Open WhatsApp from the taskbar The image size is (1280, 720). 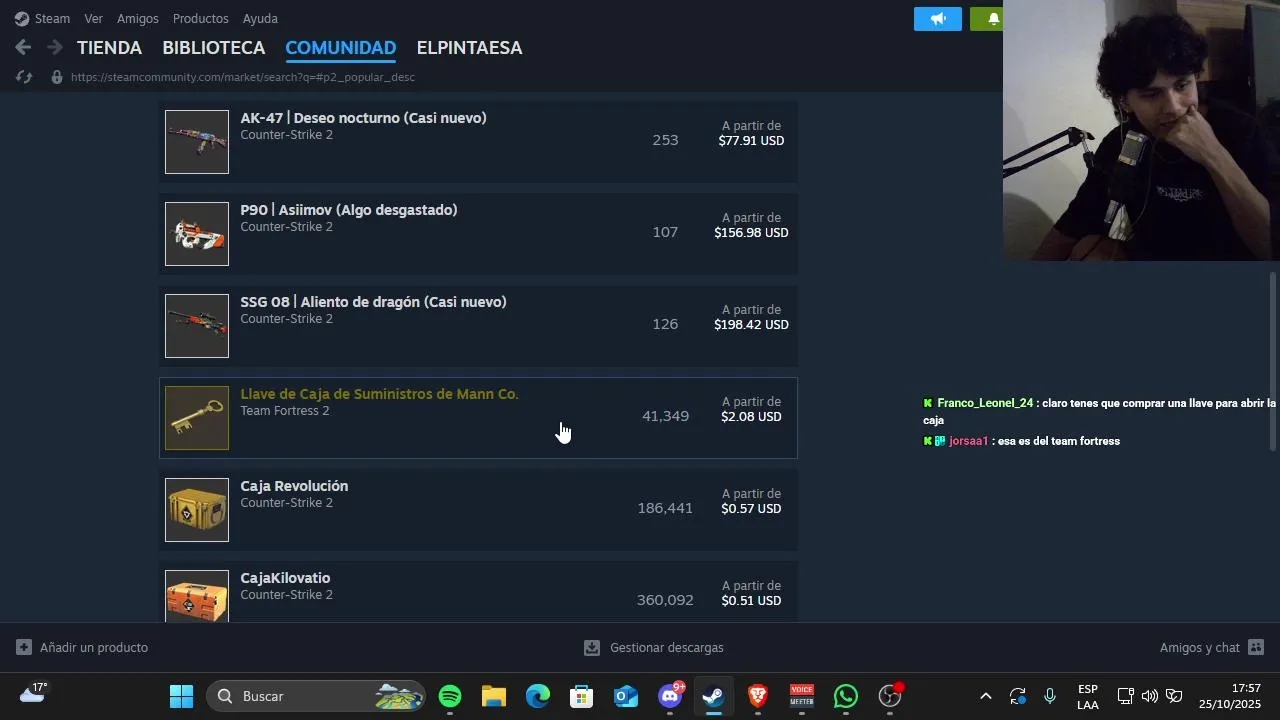846,696
